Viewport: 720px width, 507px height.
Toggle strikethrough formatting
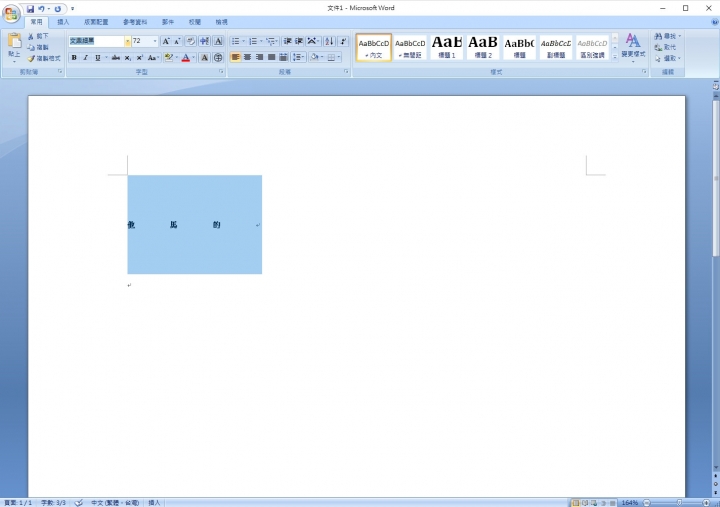[x=116, y=57]
